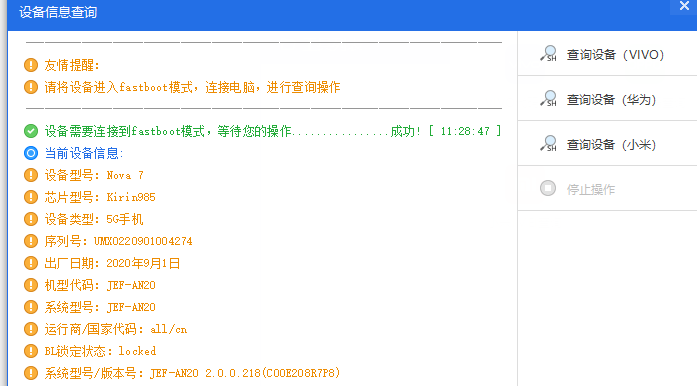Click the 友情提醒 text line
697x386 pixels.
72,65
